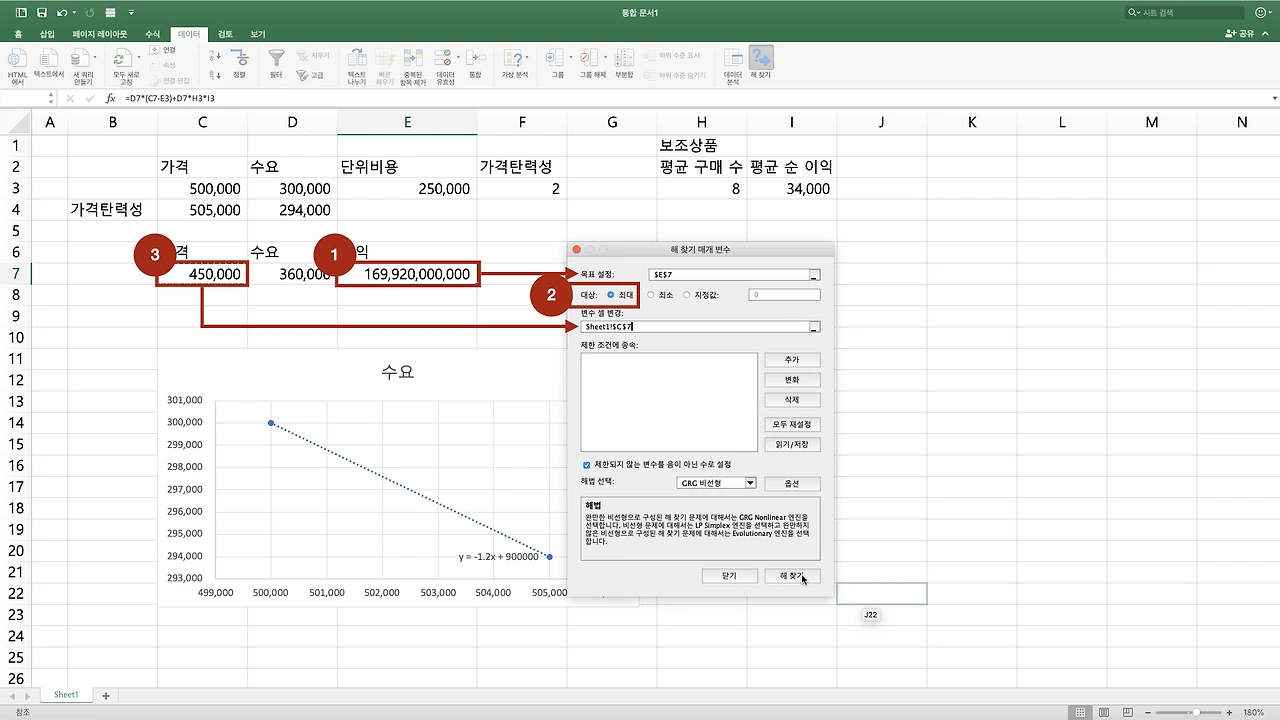Switch to the 홈 tab
This screenshot has width=1280, height=720.
pyautogui.click(x=17, y=34)
